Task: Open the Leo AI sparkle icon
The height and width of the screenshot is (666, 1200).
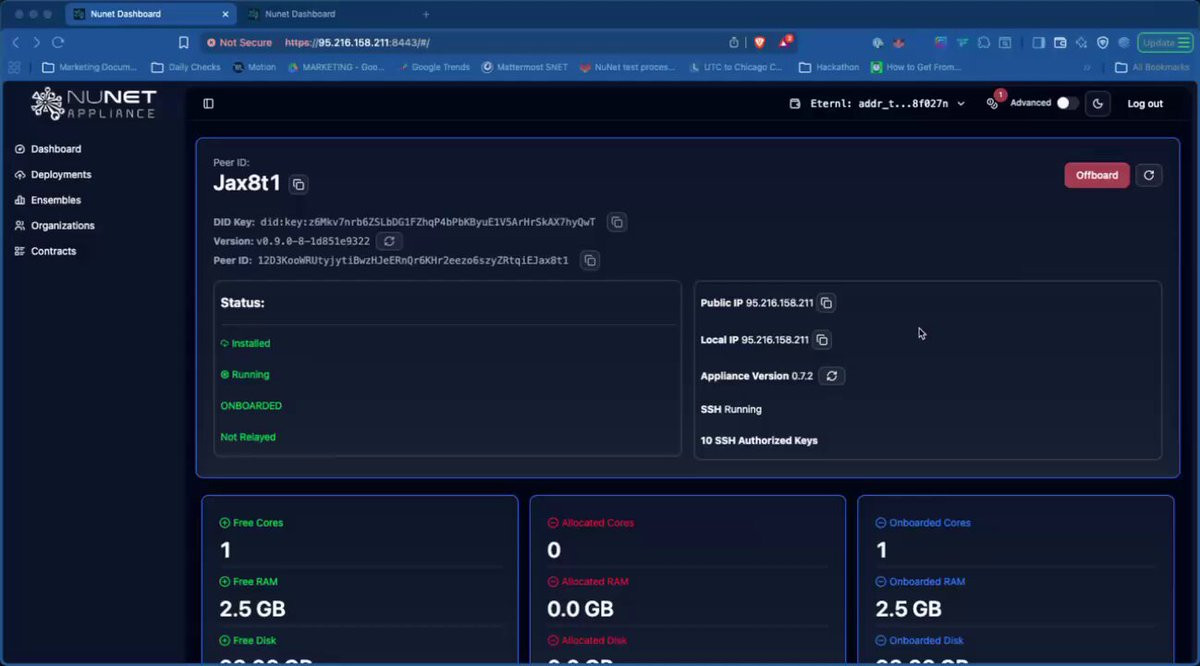Action: [1082, 43]
